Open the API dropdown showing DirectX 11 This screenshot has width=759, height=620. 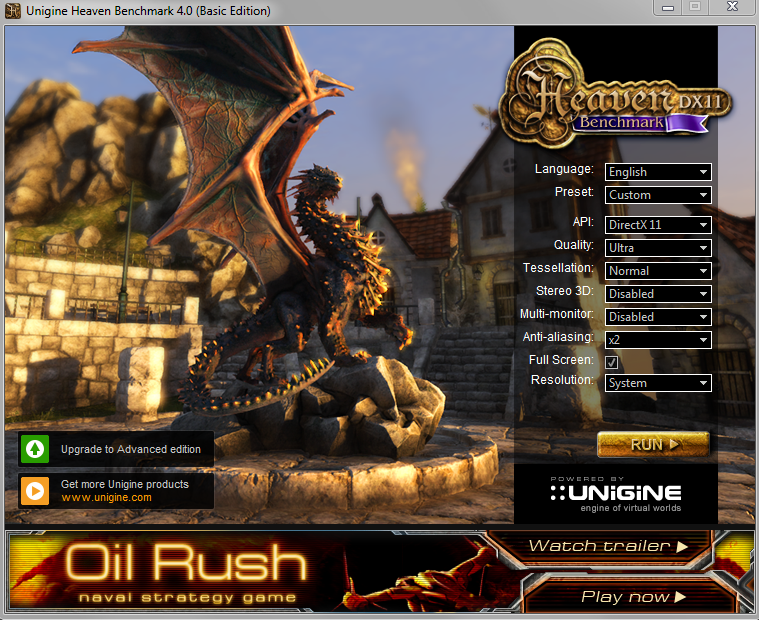[658, 225]
